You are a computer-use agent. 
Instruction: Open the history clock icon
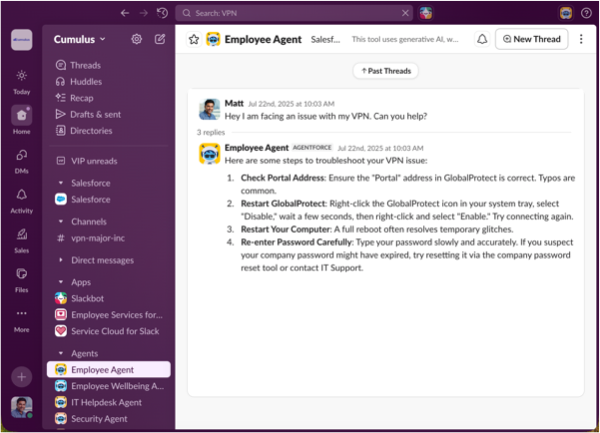[x=162, y=13]
